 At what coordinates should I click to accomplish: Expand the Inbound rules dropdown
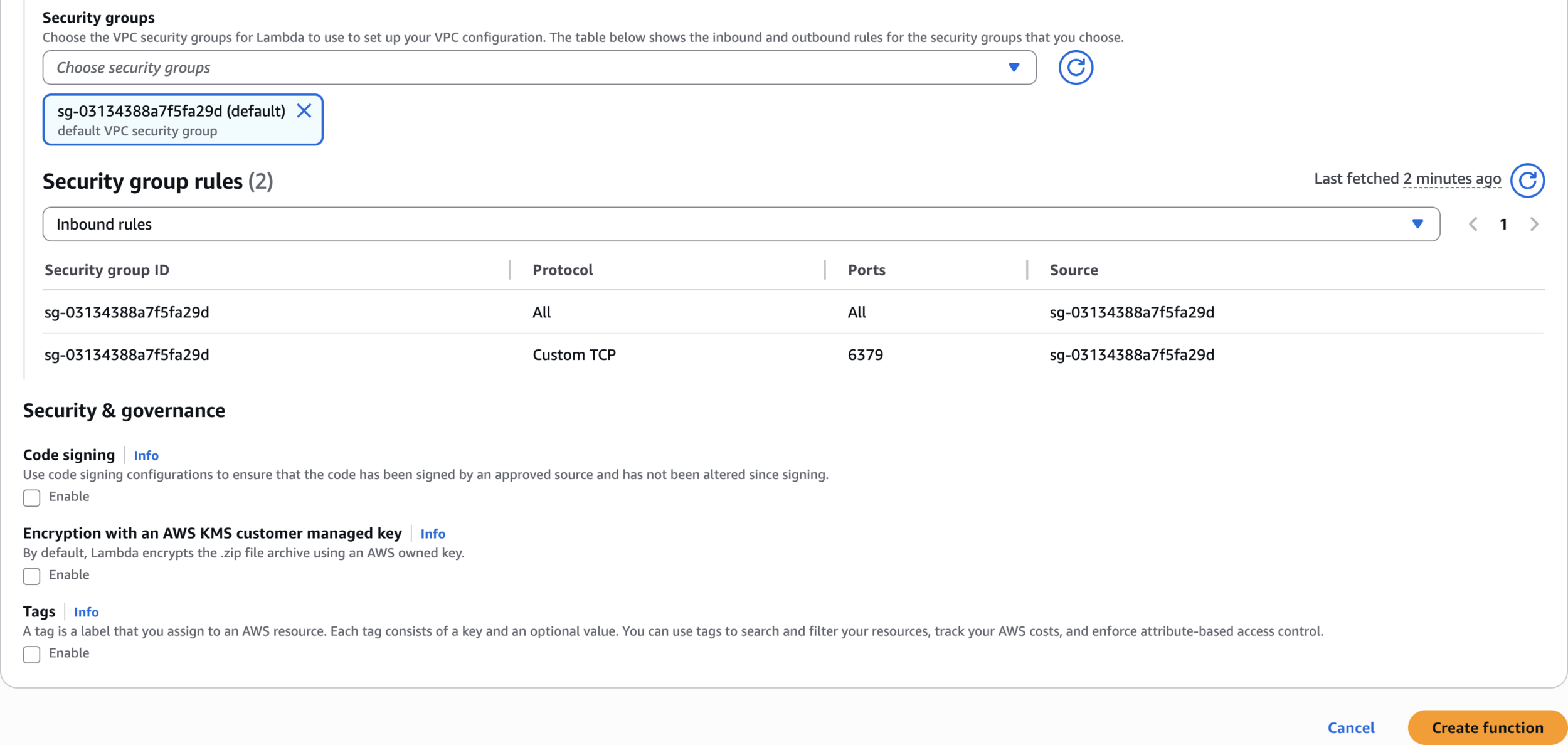pyautogui.click(x=740, y=225)
